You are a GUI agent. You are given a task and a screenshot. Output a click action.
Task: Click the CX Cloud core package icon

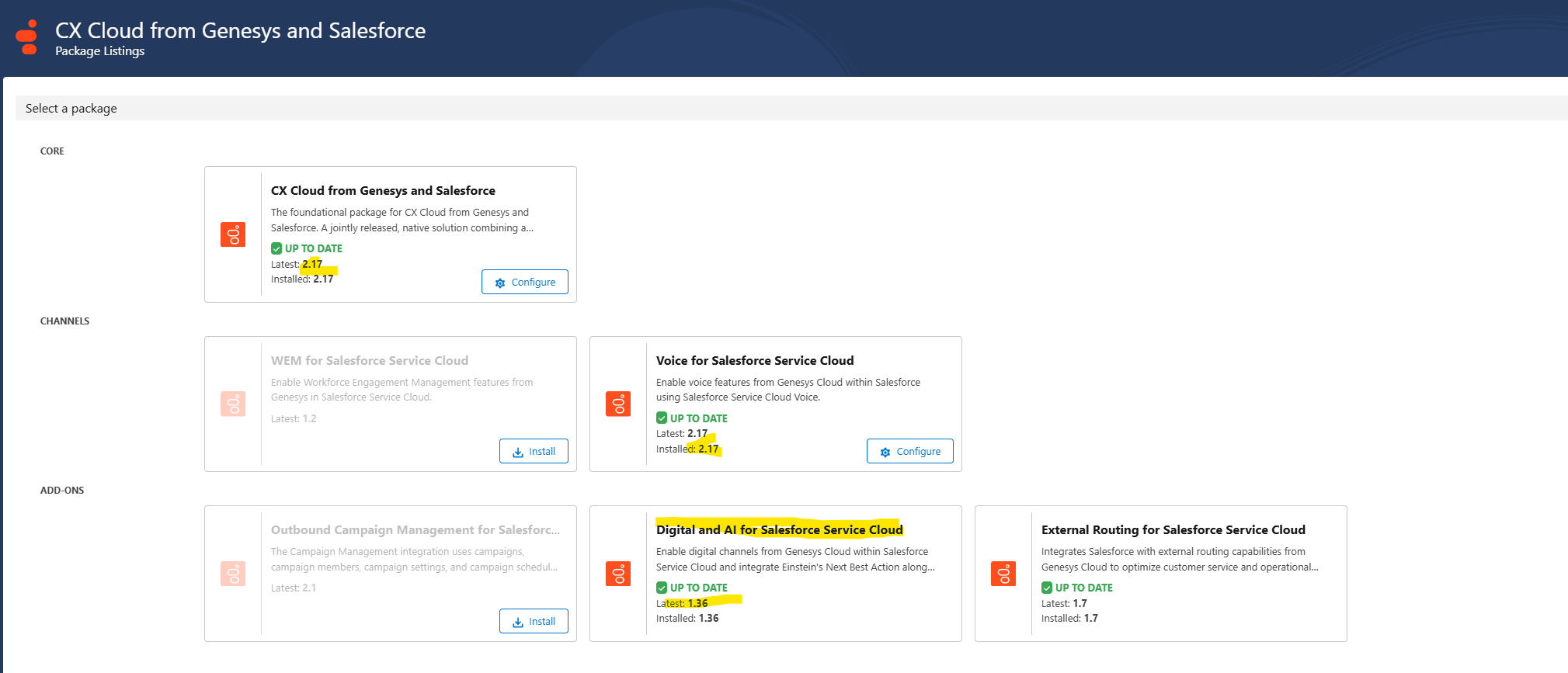pyautogui.click(x=233, y=234)
